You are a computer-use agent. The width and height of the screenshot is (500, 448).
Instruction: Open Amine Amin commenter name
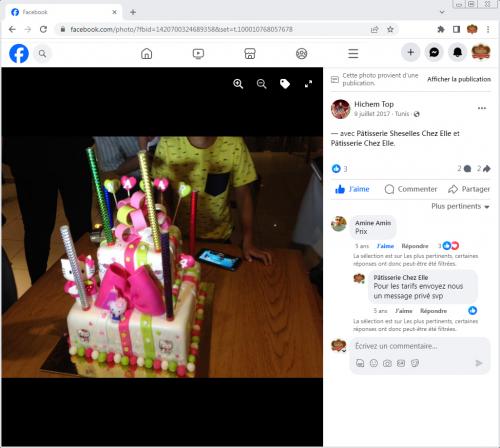point(373,223)
